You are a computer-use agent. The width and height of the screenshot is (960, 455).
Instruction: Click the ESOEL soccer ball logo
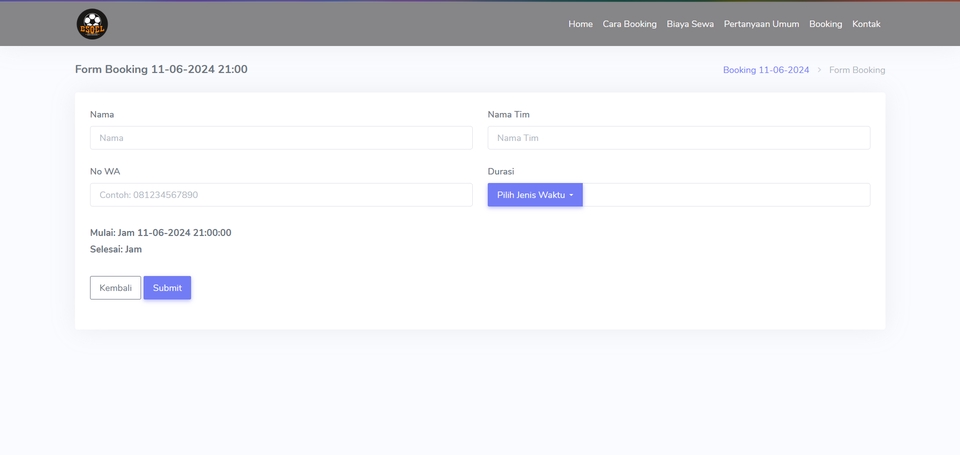92,24
